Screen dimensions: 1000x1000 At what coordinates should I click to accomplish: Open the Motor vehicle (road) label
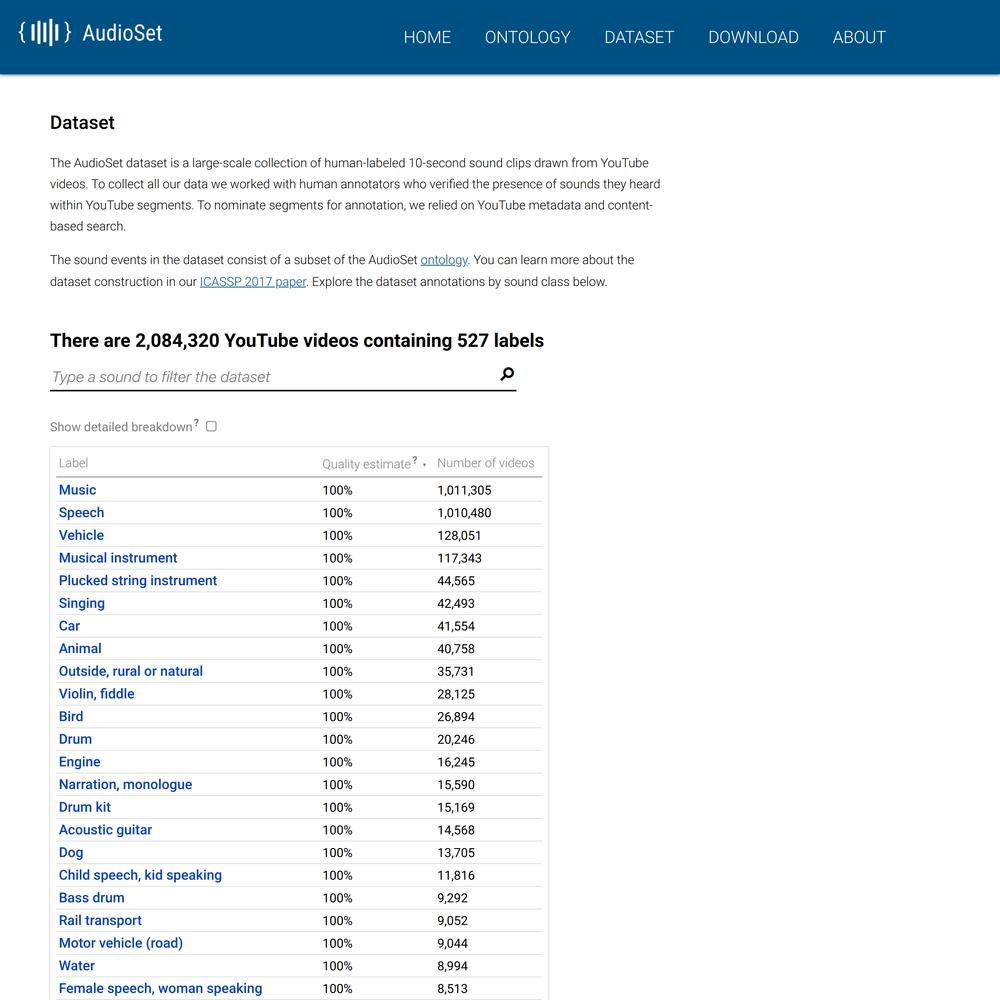point(121,943)
